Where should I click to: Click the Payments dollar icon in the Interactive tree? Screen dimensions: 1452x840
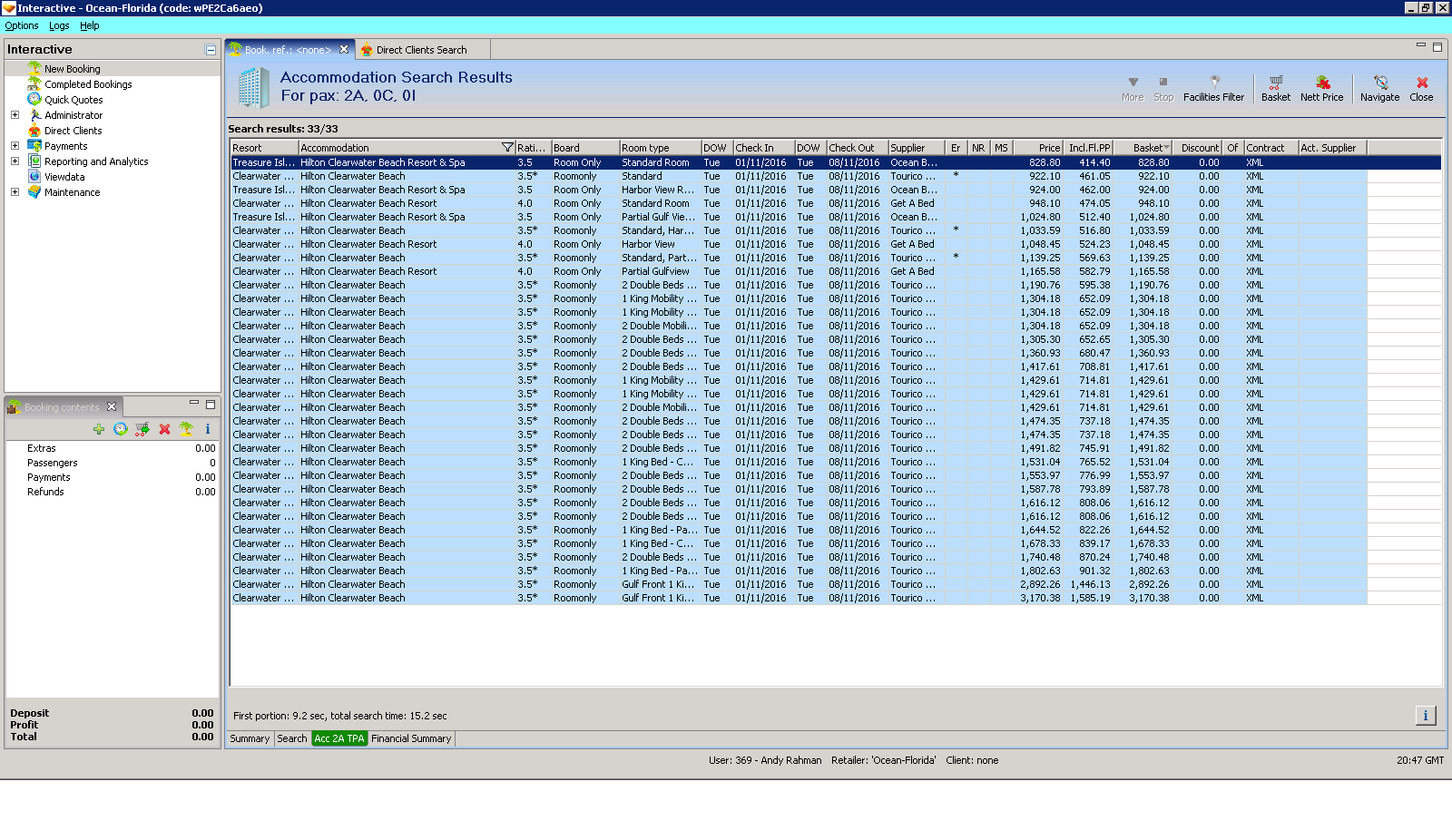[x=34, y=145]
